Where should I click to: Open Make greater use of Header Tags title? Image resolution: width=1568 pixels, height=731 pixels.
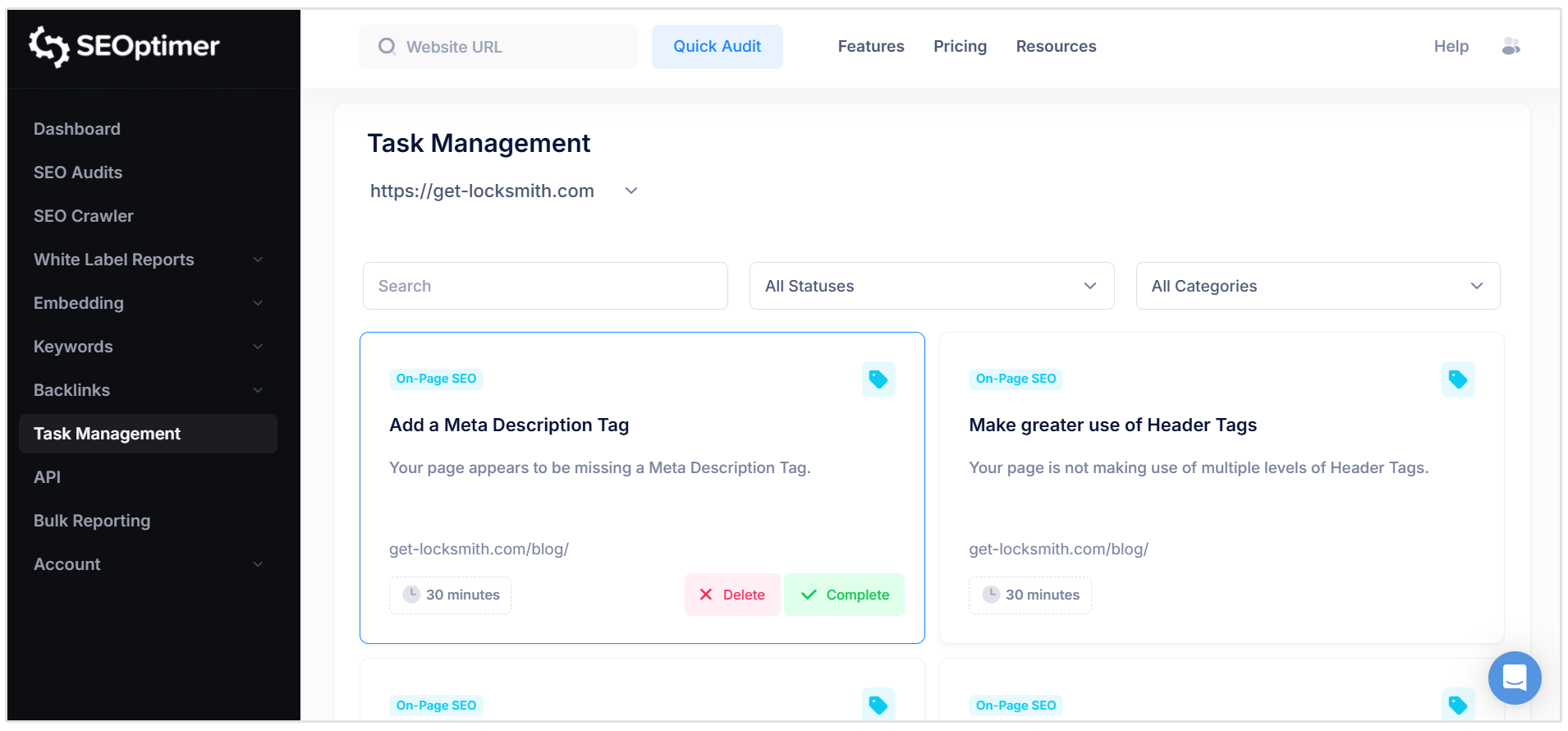(x=1113, y=425)
